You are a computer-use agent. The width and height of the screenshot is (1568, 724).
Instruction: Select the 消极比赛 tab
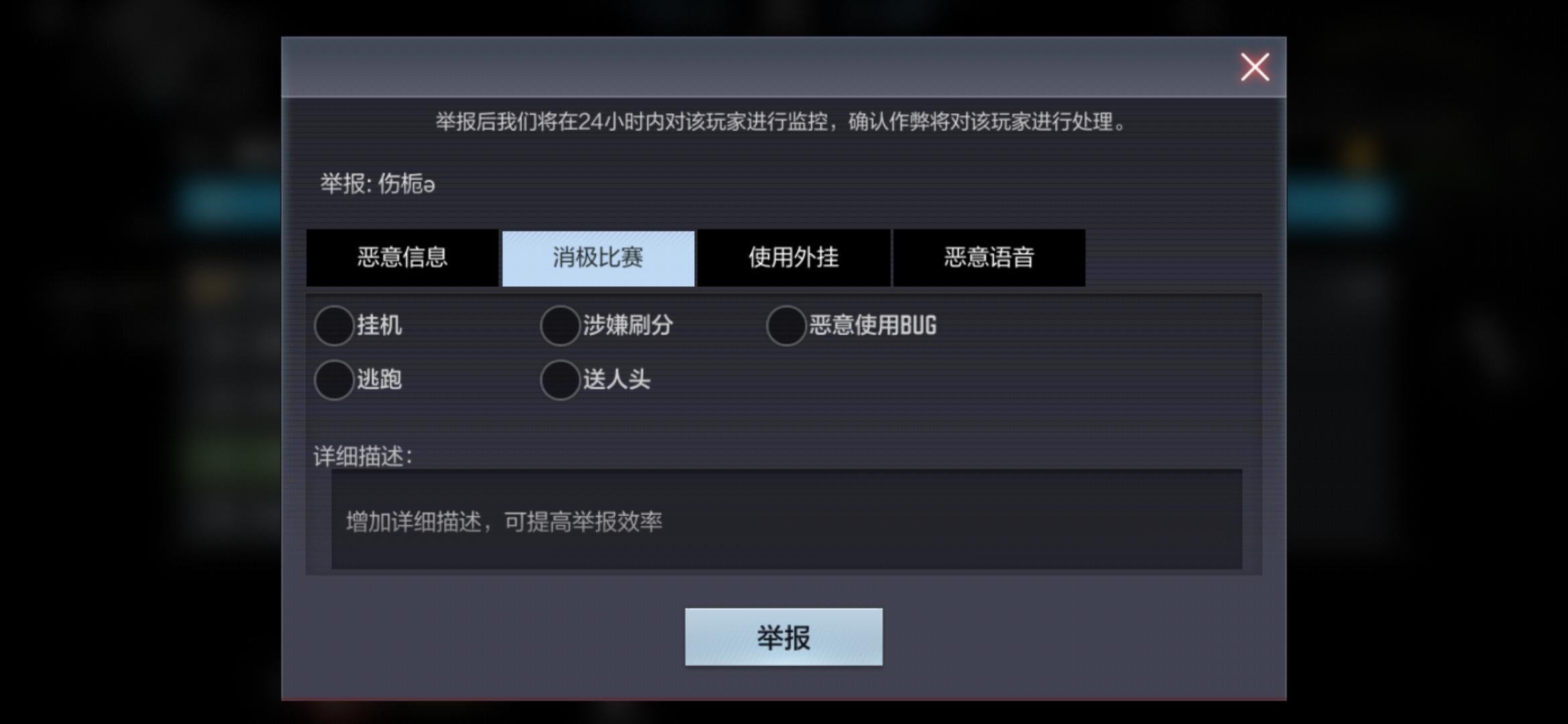coord(598,258)
